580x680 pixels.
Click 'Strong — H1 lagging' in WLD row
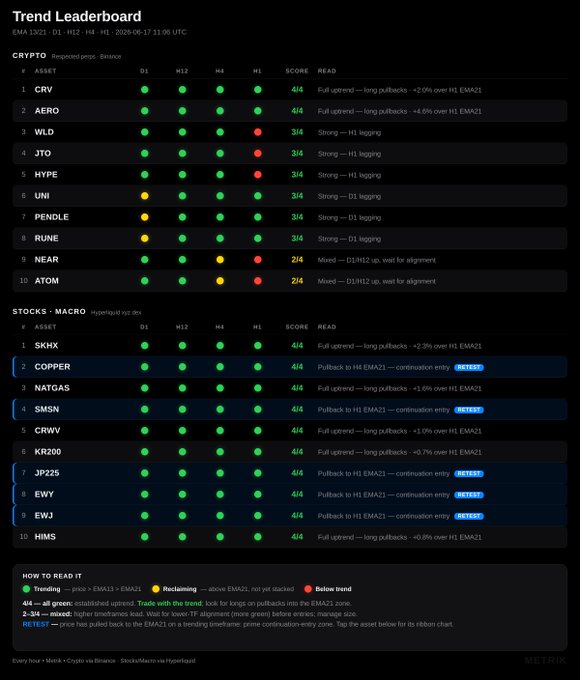click(x=349, y=133)
